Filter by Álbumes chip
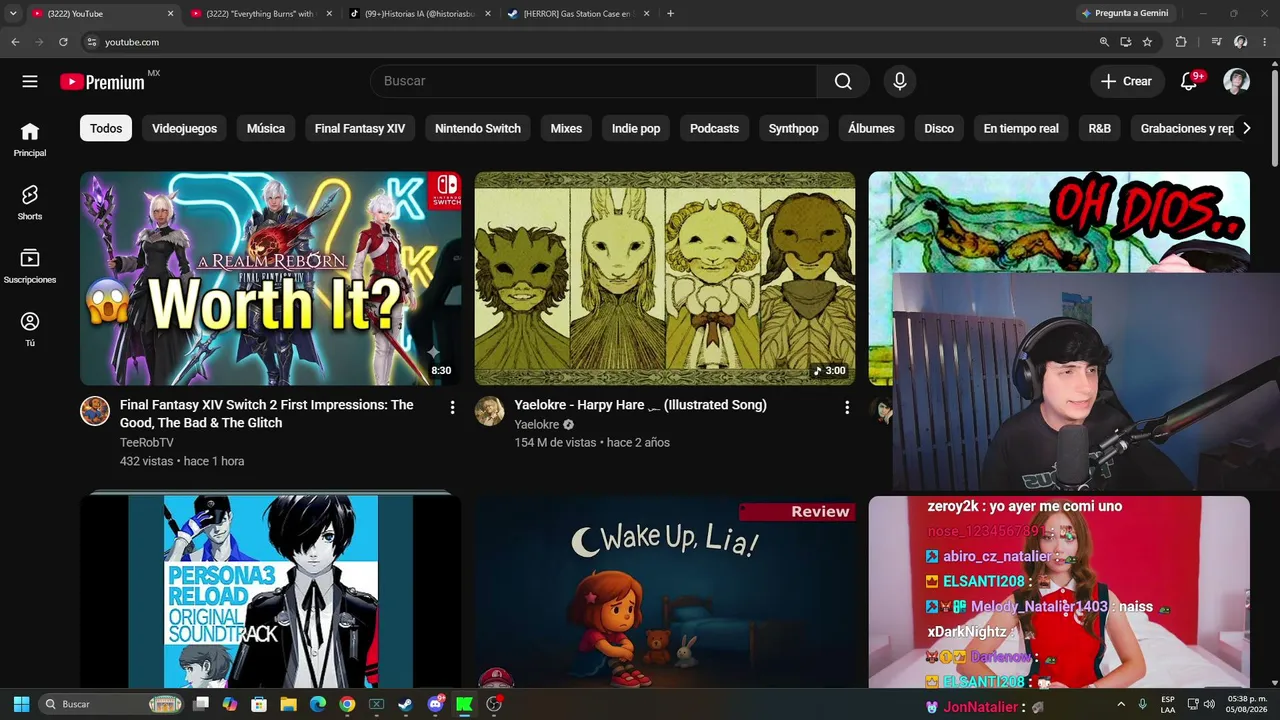 click(871, 128)
